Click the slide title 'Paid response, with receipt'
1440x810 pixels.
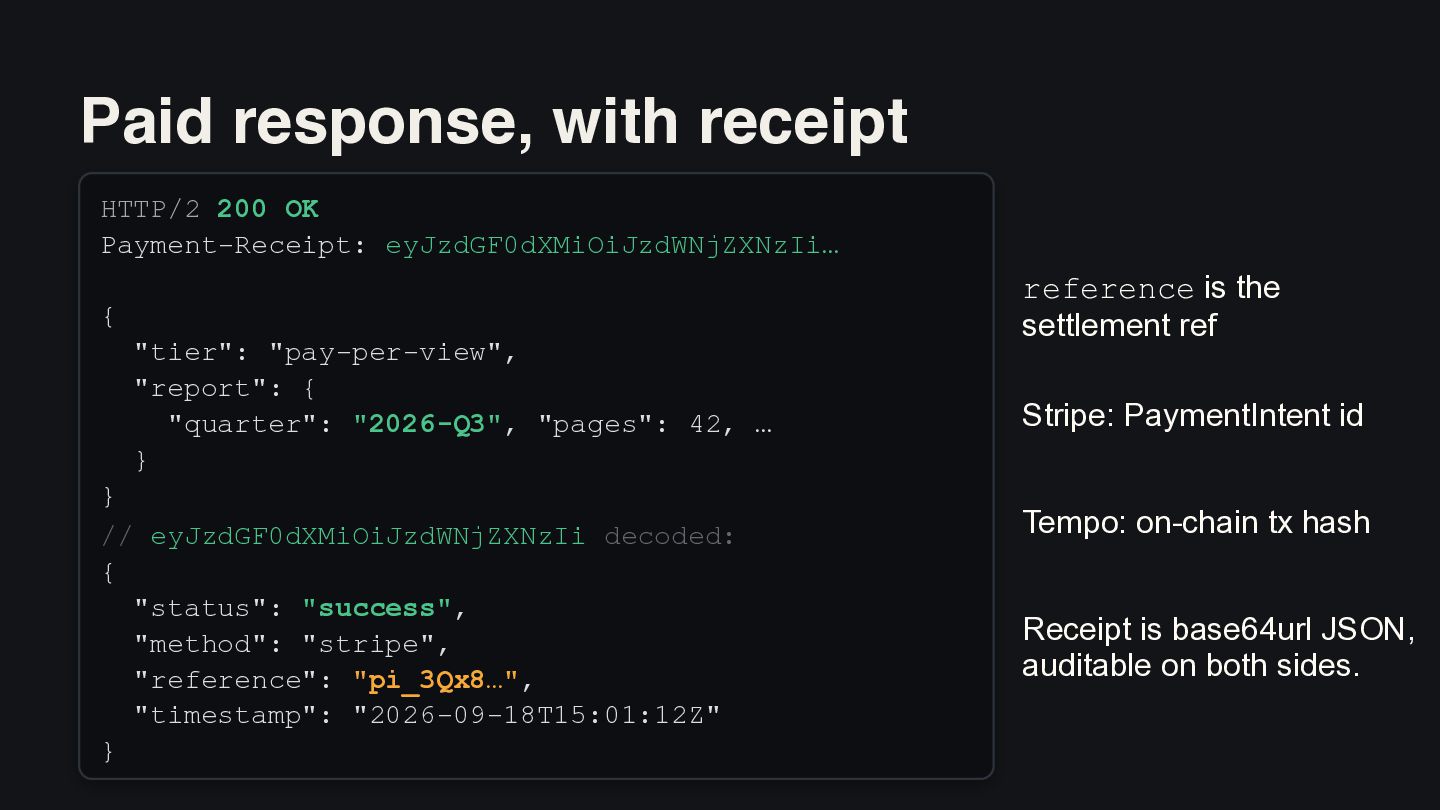pyautogui.click(x=494, y=121)
